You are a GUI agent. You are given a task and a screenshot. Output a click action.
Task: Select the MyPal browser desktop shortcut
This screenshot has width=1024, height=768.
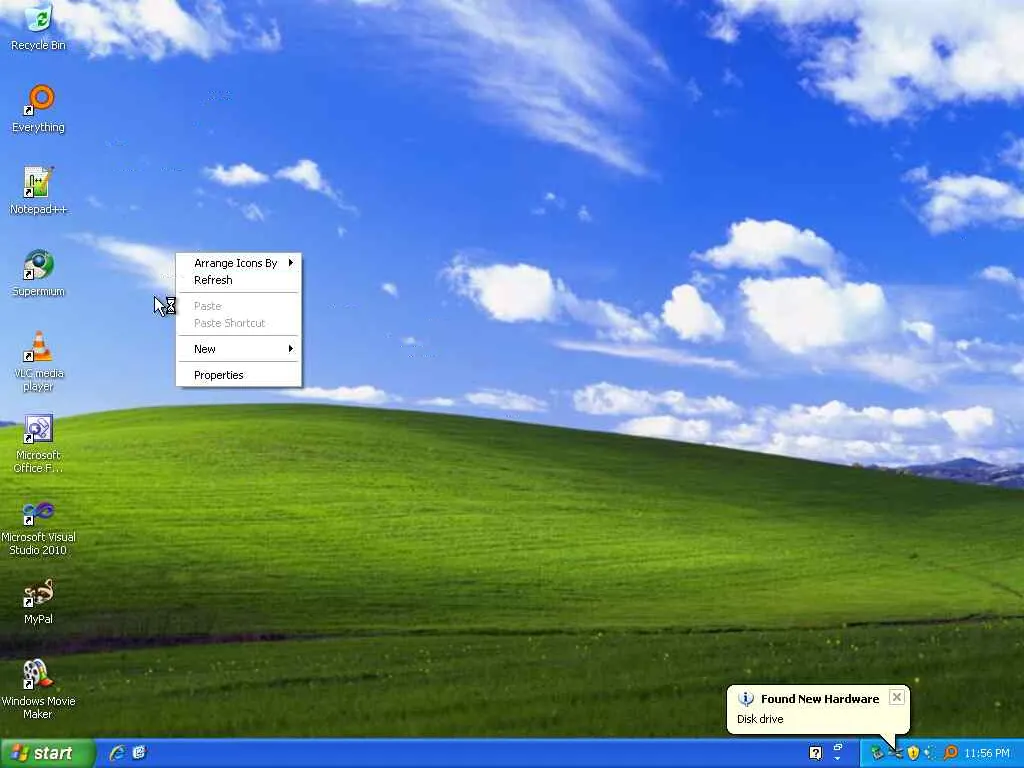click(39, 601)
